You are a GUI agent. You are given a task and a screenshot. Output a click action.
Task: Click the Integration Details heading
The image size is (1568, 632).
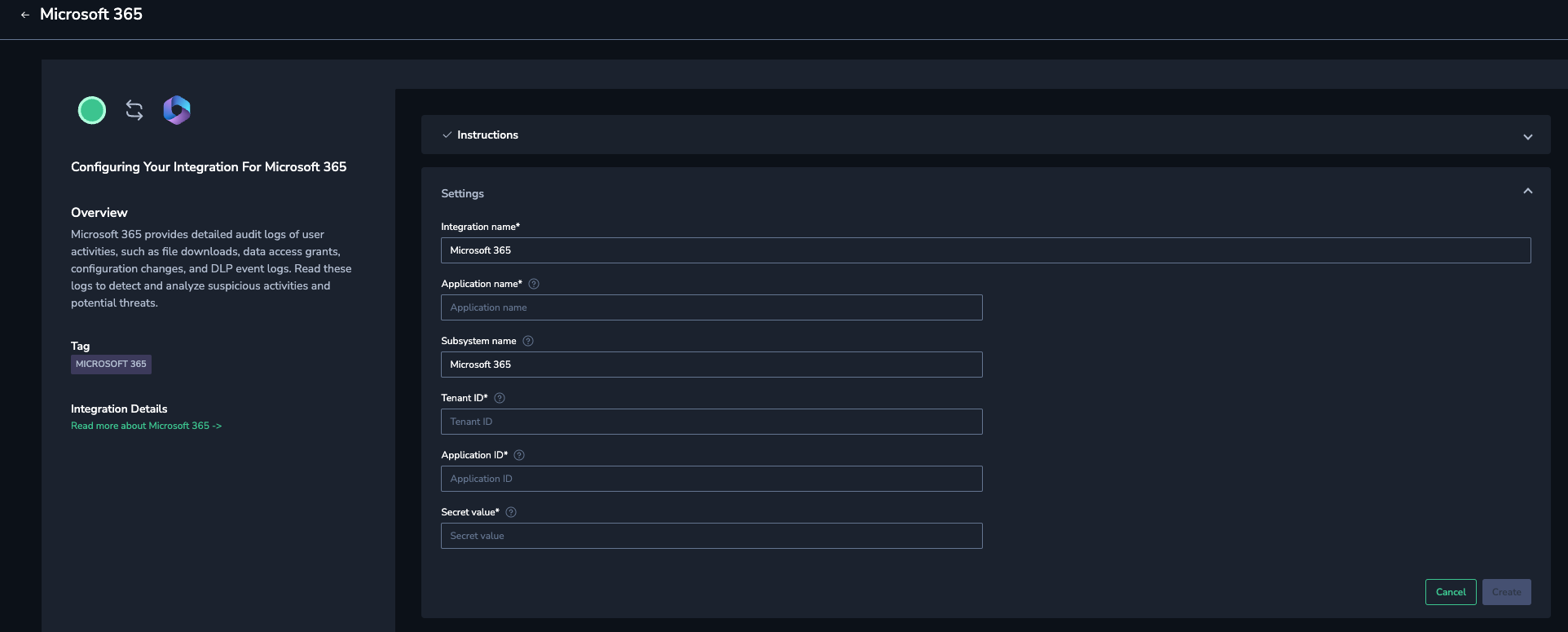(119, 409)
